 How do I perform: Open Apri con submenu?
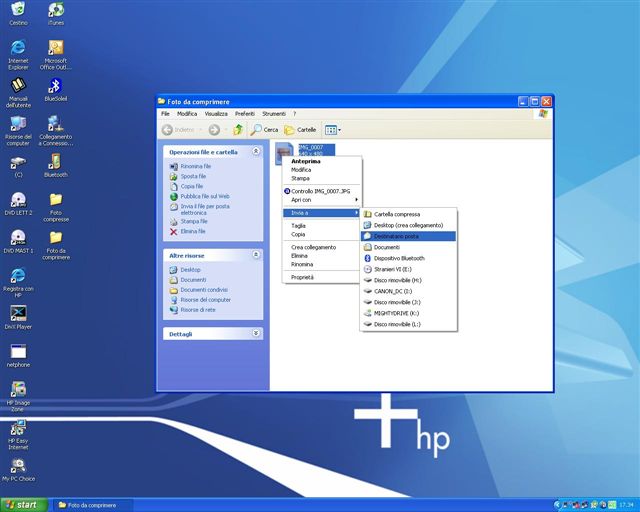point(321,200)
